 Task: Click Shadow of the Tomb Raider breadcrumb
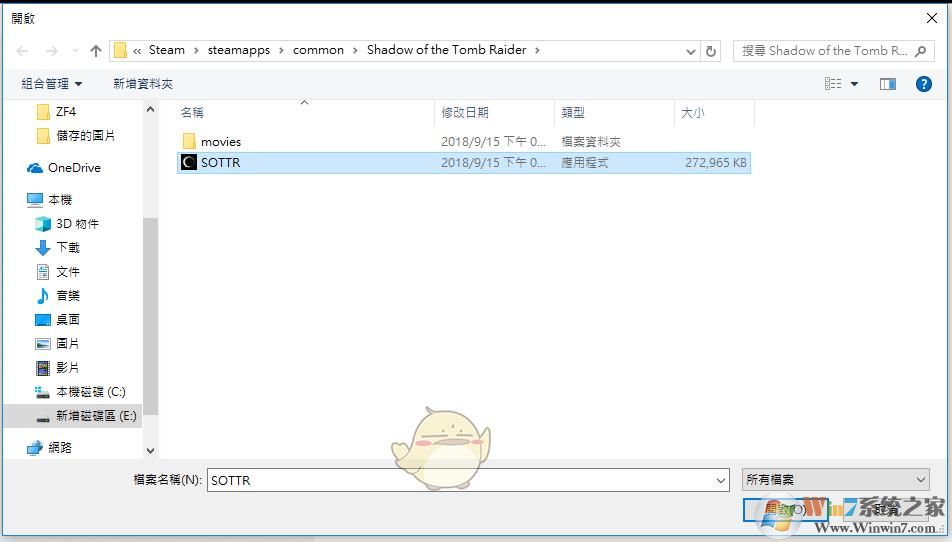tap(446, 50)
